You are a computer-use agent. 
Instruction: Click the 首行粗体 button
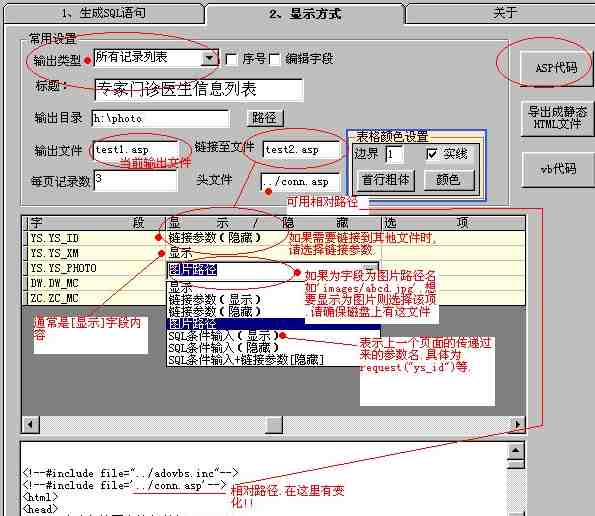385,179
